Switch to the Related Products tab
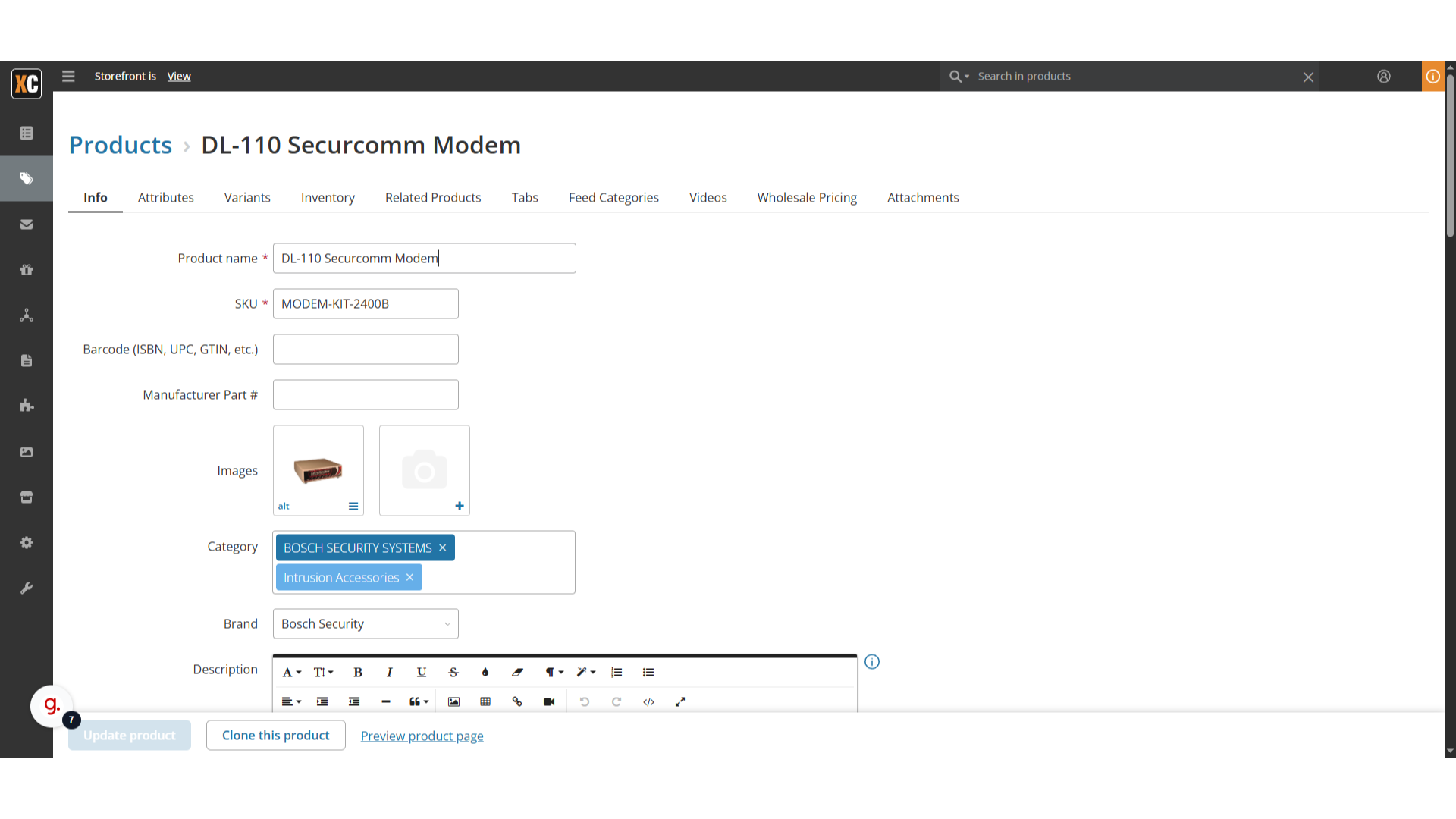The image size is (1456, 819). (433, 197)
